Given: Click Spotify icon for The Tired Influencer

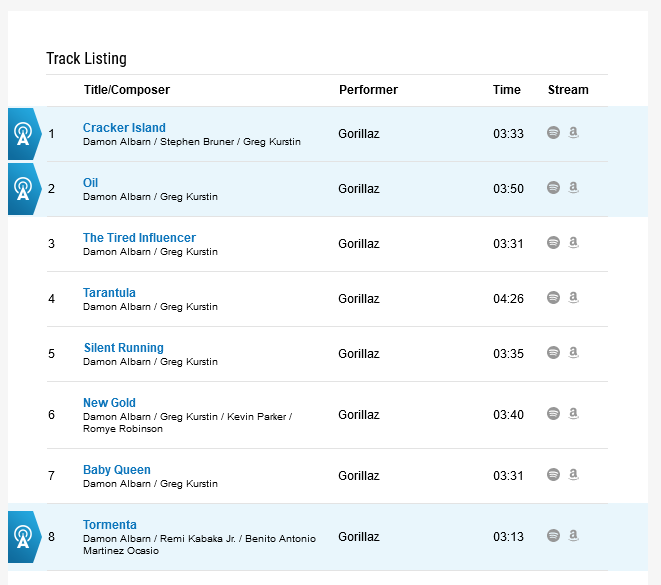Looking at the screenshot, I should 553,242.
